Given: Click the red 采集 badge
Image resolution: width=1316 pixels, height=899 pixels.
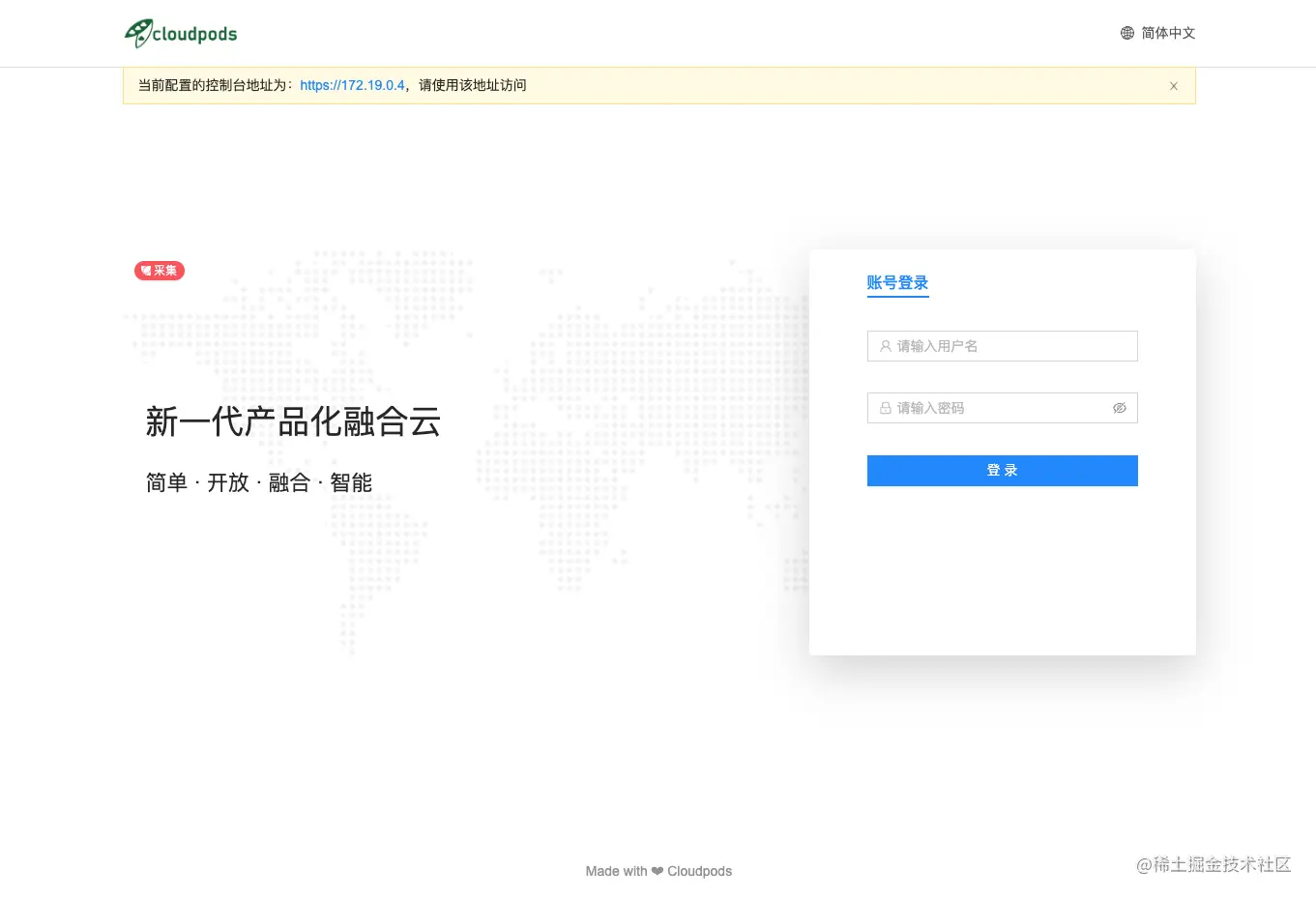Looking at the screenshot, I should tap(160, 271).
